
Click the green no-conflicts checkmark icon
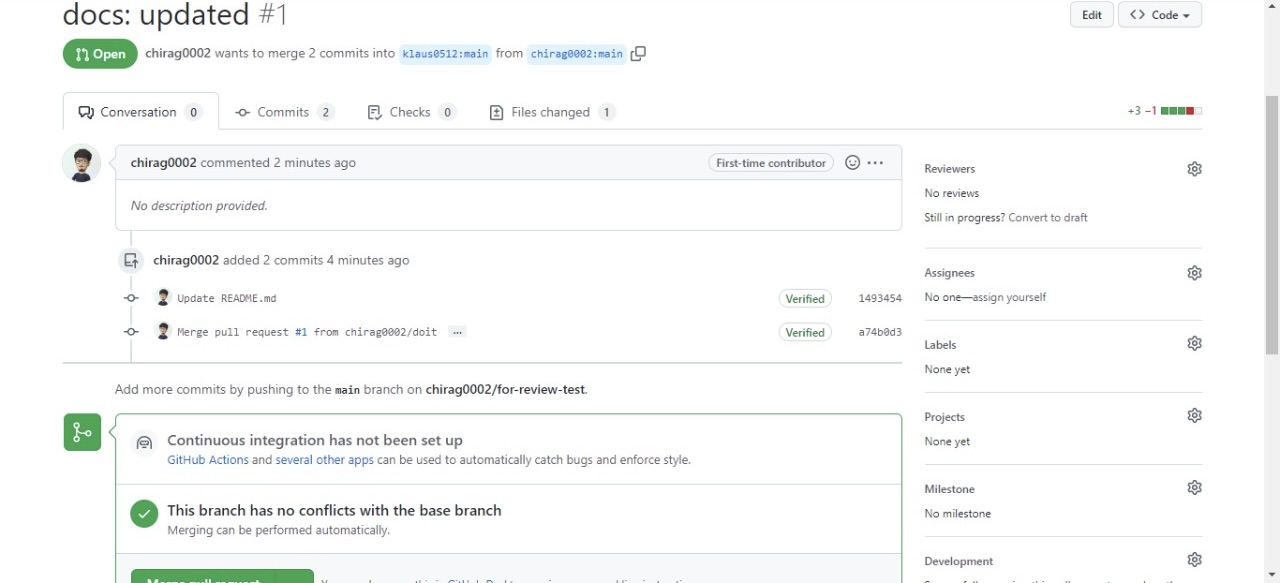144,514
